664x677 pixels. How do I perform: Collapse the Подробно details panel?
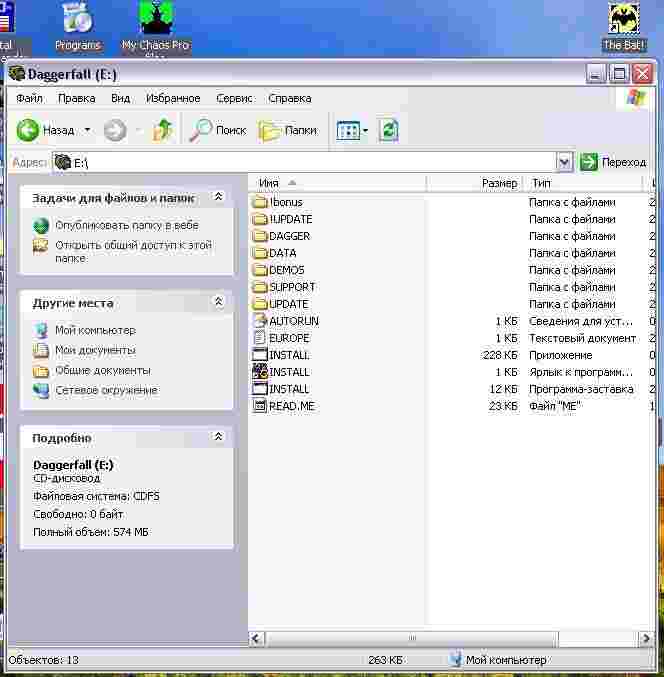coord(219,438)
